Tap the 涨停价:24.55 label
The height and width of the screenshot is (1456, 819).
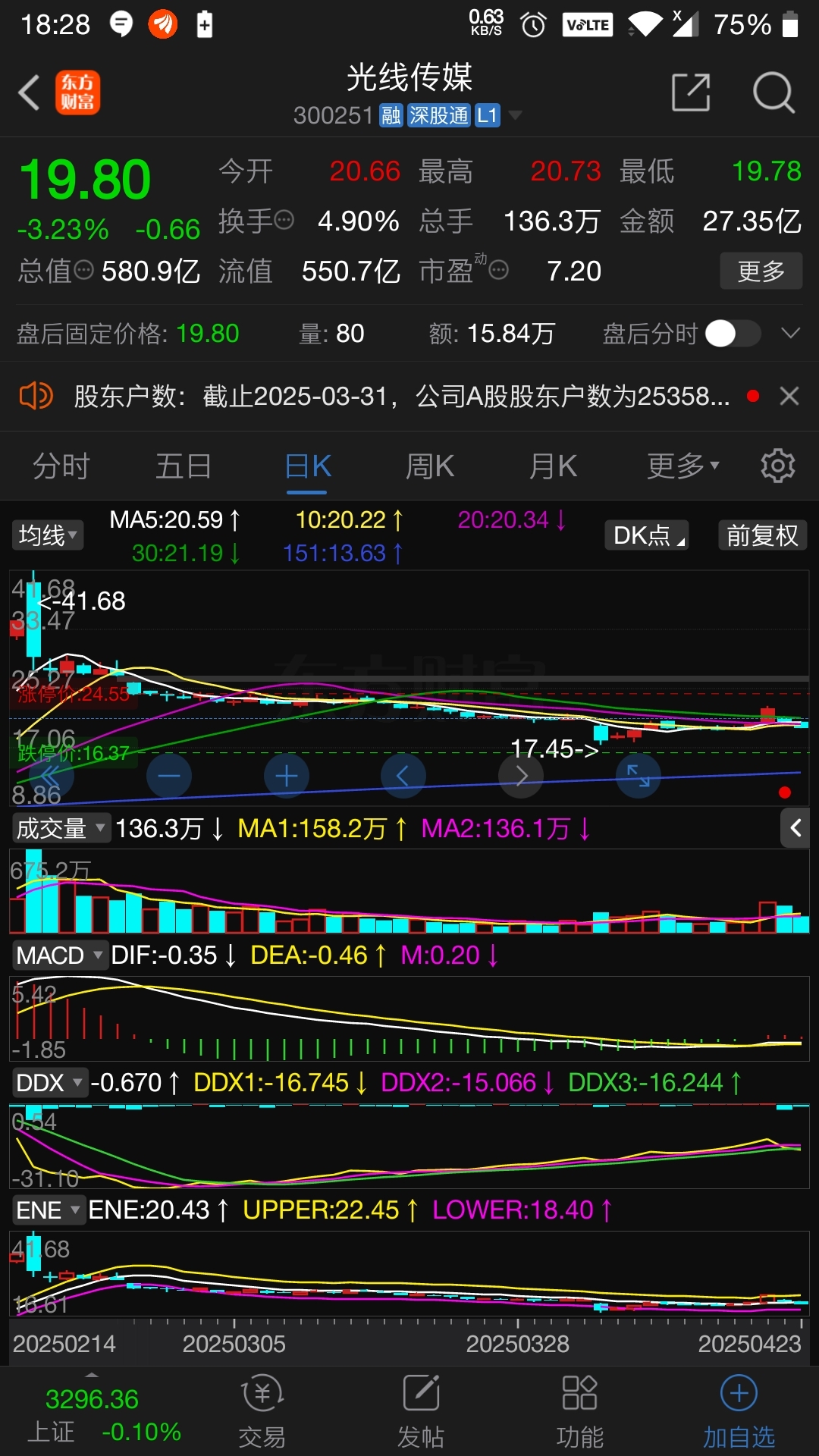click(74, 694)
